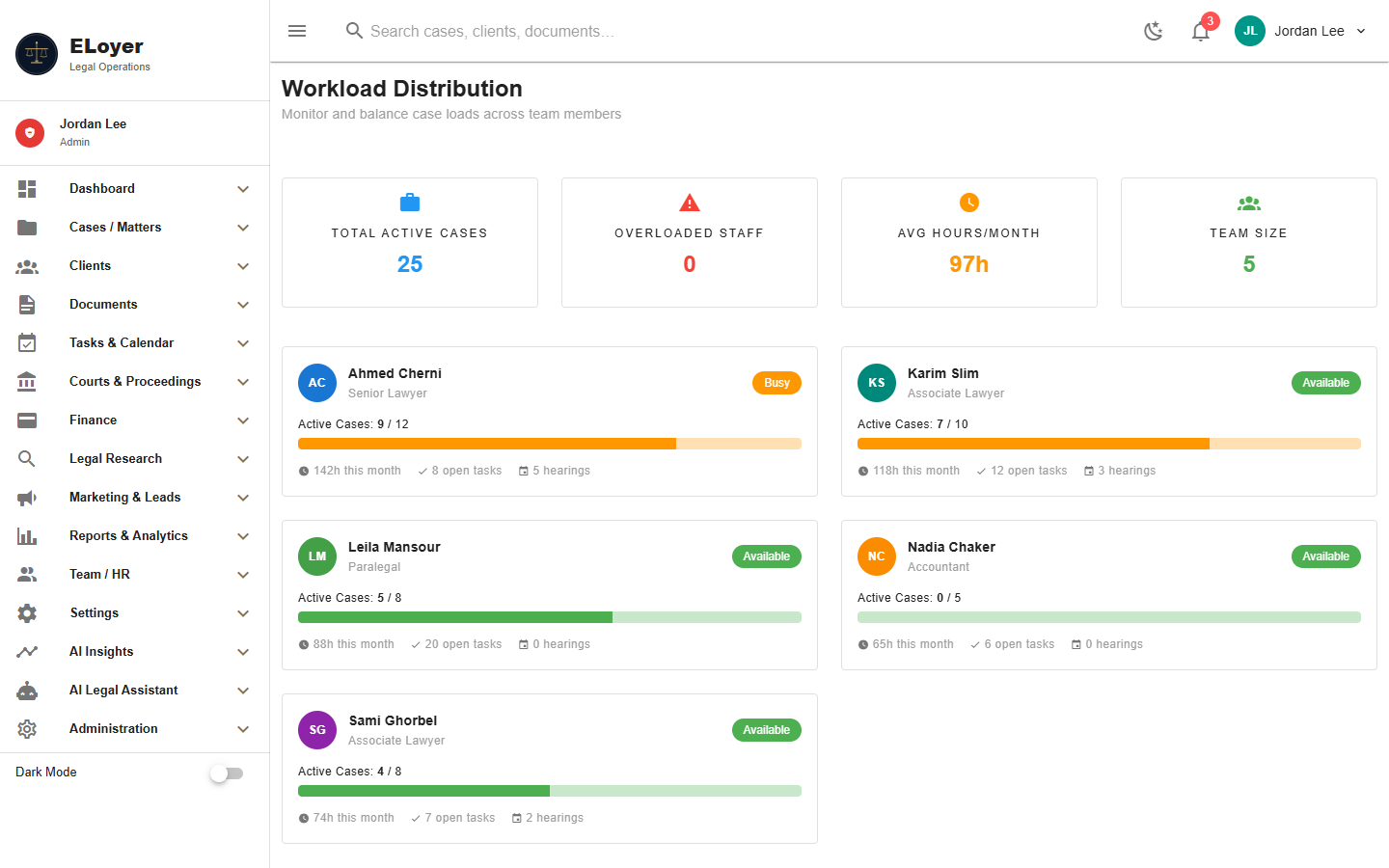Screen dimensions: 1389x868
Task: Click Ahmed Cherni's Busy status badge
Action: pos(776,383)
